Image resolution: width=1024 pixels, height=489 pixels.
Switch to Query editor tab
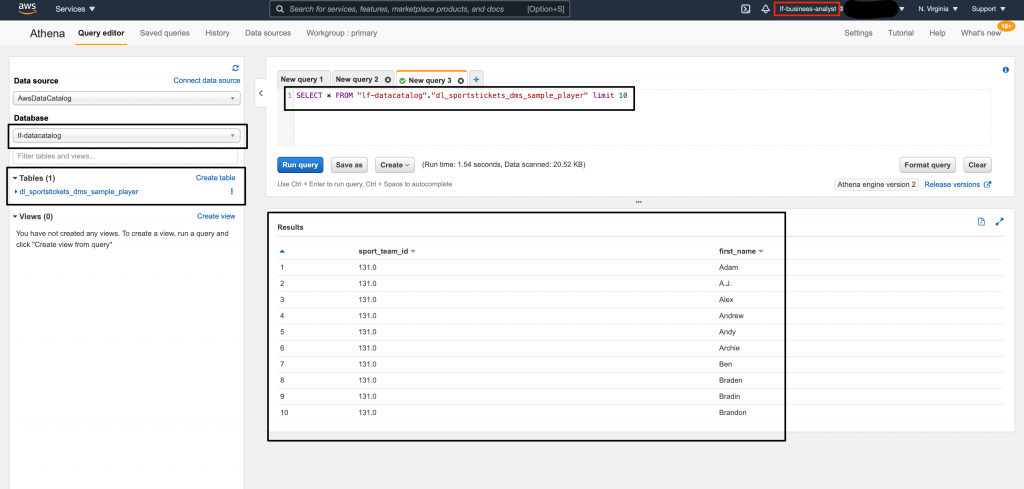pyautogui.click(x=101, y=33)
